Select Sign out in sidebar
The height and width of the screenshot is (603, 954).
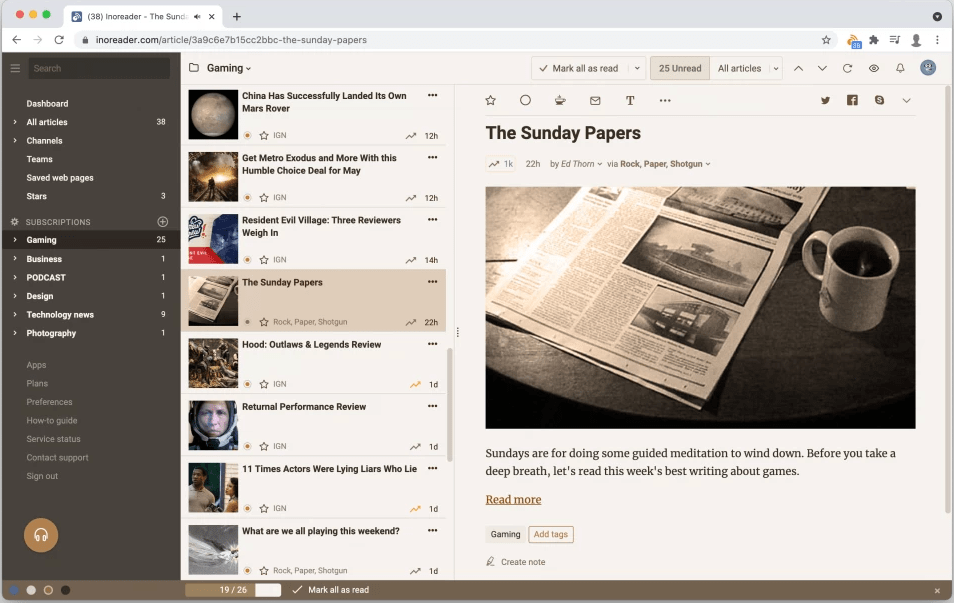click(42, 476)
